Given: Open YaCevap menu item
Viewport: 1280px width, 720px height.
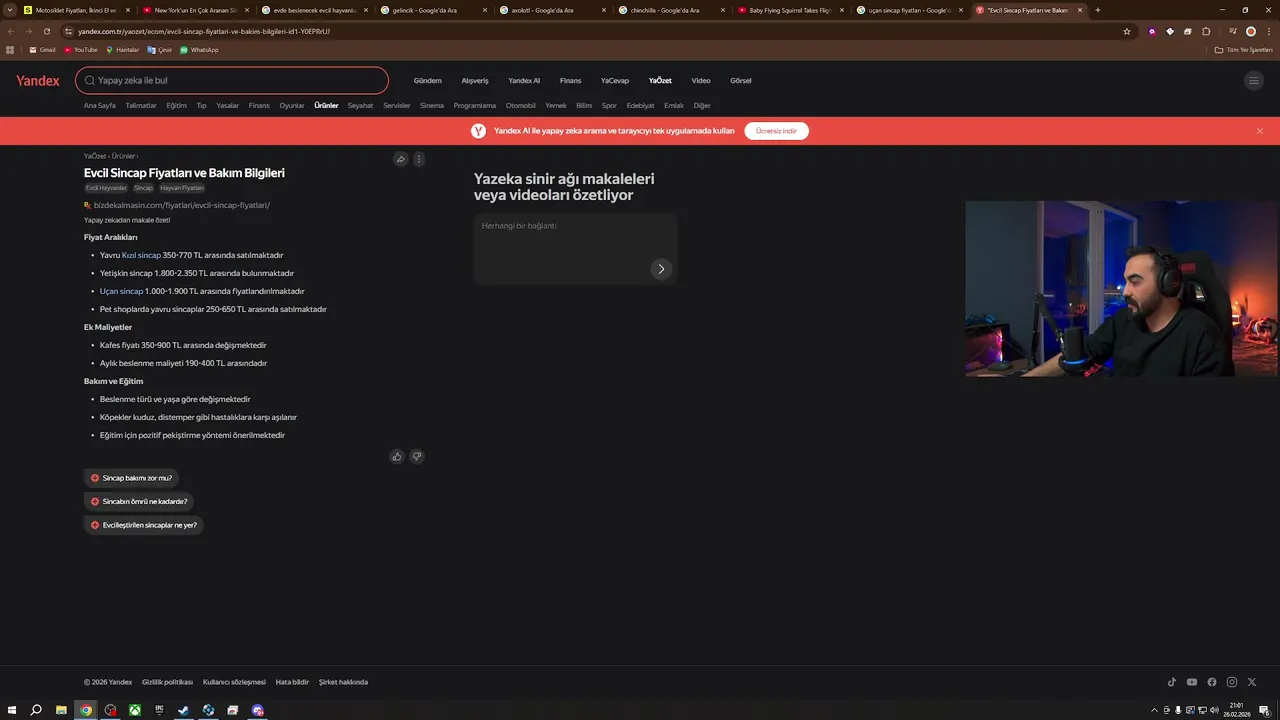Looking at the screenshot, I should tap(615, 81).
